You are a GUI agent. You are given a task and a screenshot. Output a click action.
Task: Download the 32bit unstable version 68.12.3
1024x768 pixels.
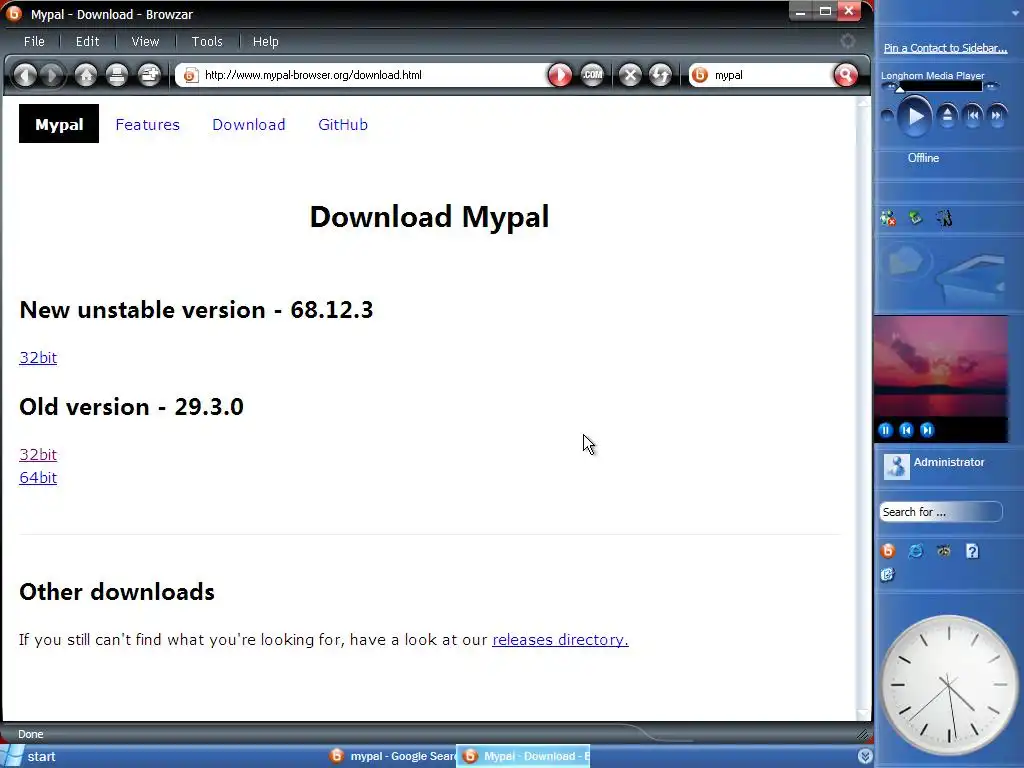coord(38,358)
